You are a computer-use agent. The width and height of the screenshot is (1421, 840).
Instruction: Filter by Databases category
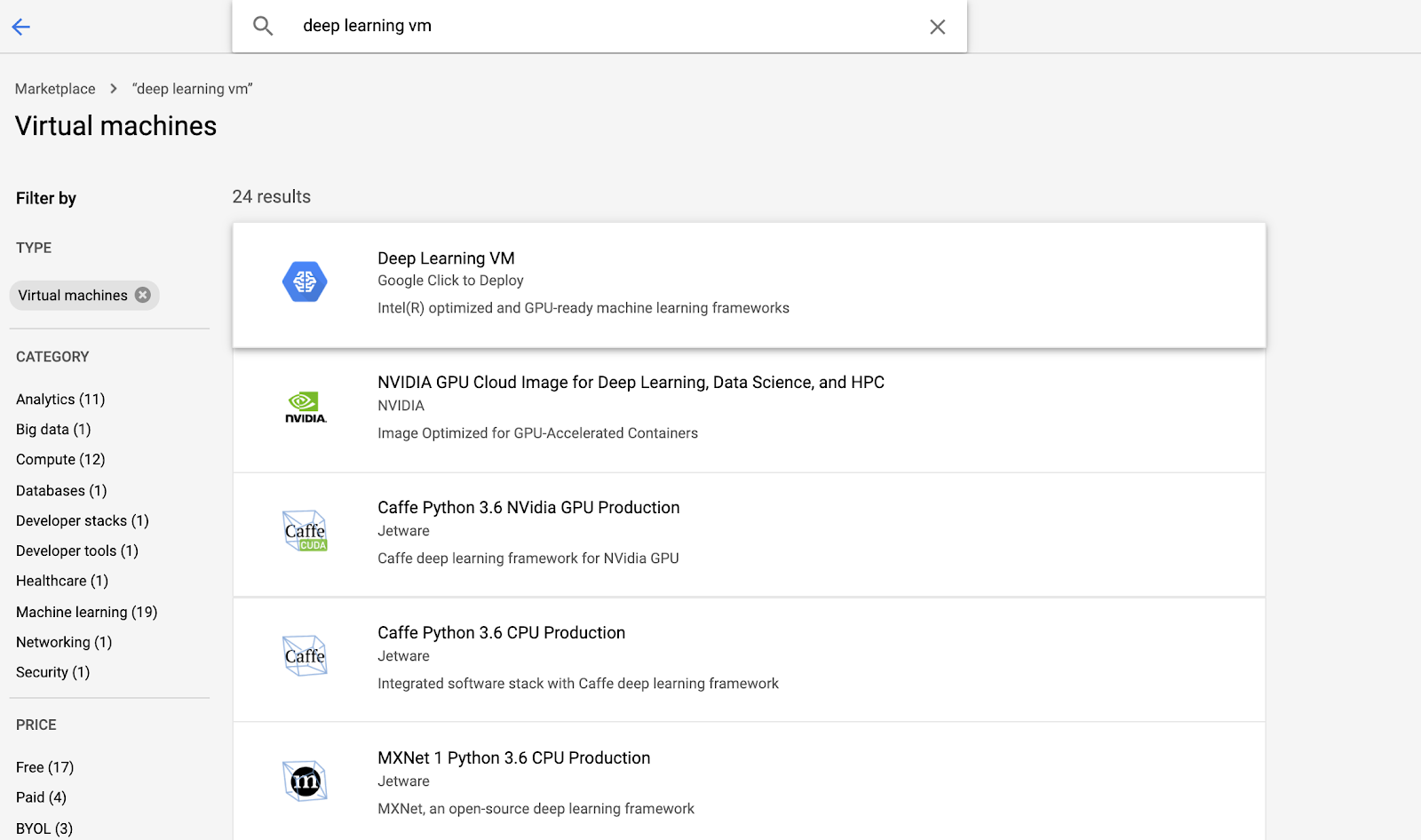(61, 491)
